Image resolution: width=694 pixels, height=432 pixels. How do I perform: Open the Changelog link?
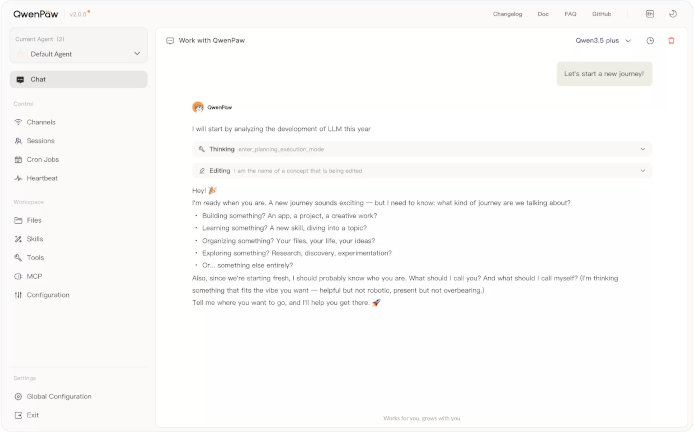(x=508, y=14)
